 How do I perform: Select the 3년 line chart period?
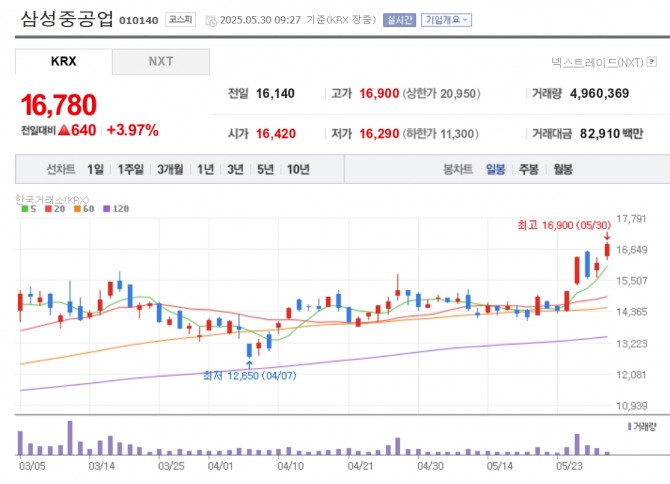tap(235, 170)
